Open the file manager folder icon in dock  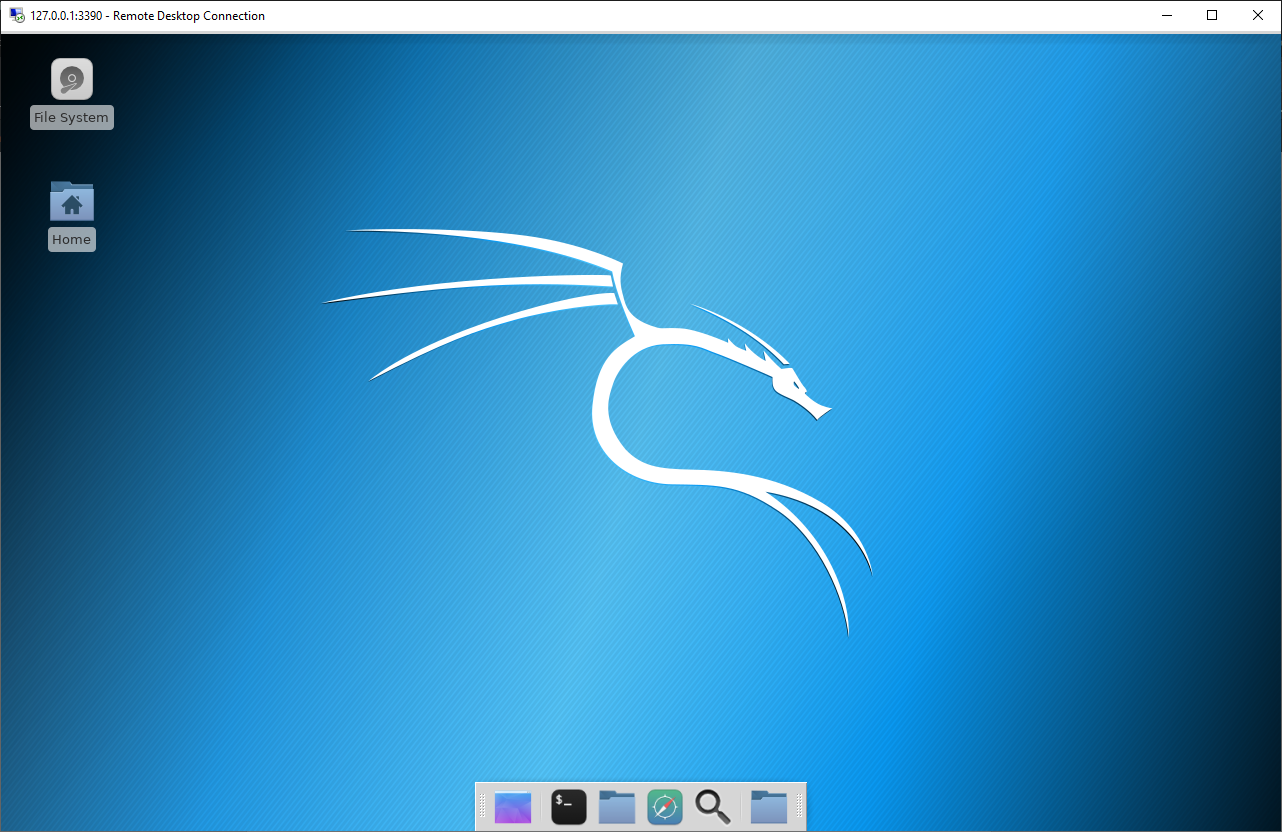coord(616,806)
